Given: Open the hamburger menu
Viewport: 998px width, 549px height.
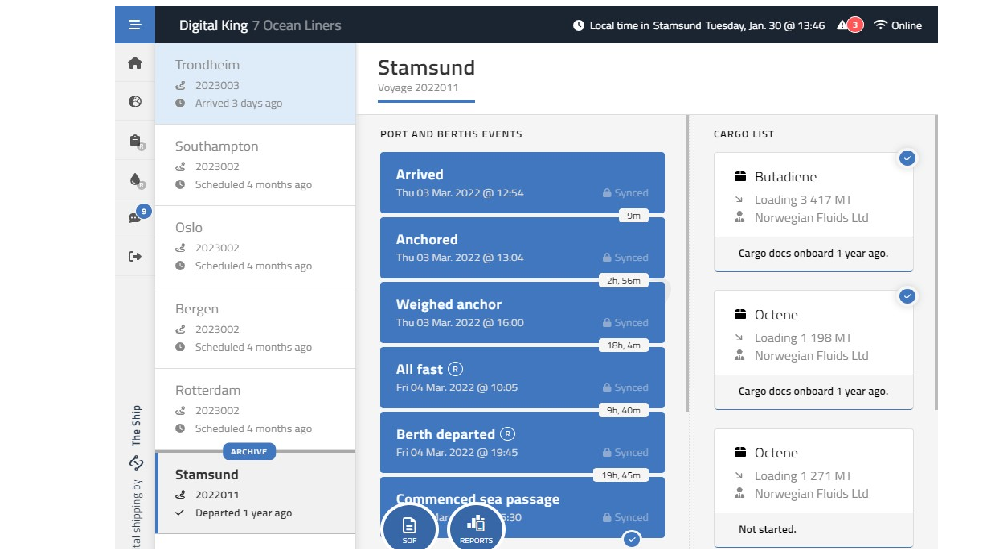Looking at the screenshot, I should [134, 25].
